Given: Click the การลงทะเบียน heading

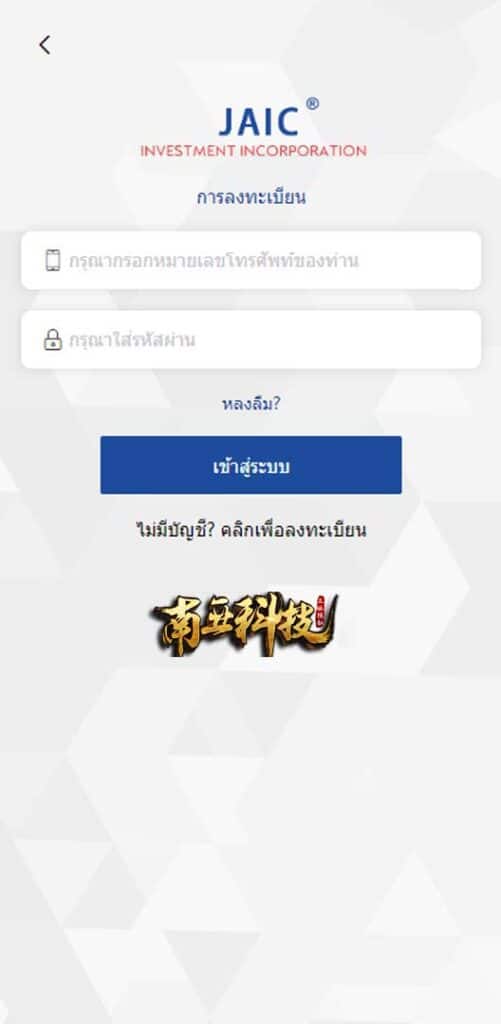Looking at the screenshot, I should (251, 197).
